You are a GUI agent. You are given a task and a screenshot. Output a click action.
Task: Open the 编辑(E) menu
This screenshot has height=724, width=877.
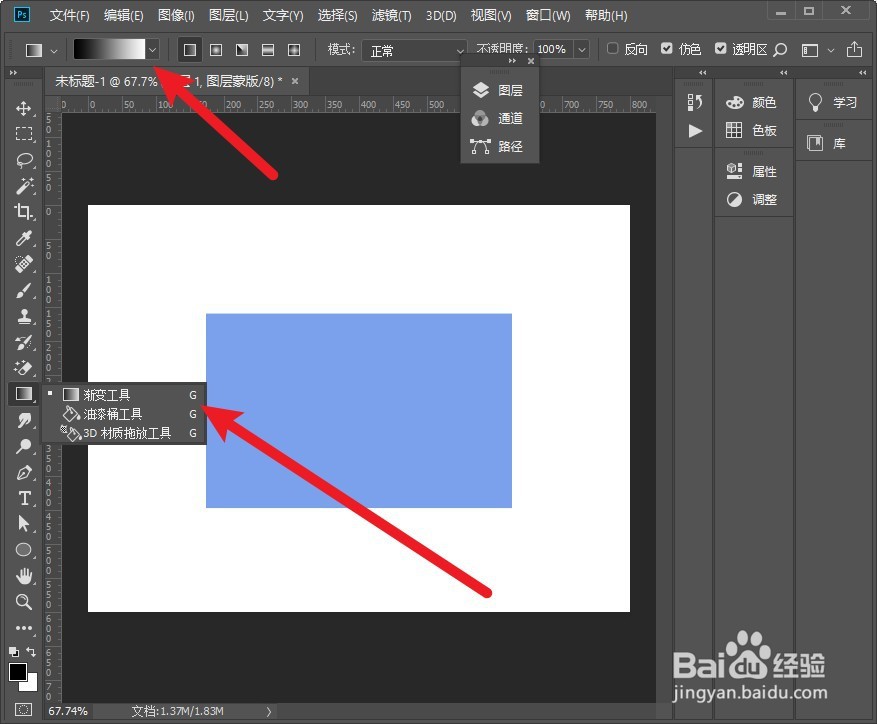[124, 15]
